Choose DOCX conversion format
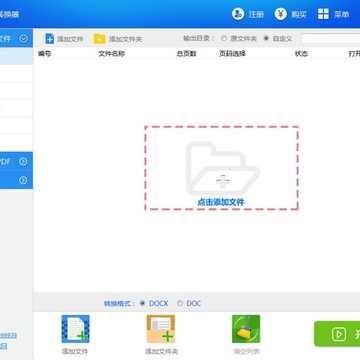The image size is (360, 360). [x=143, y=303]
